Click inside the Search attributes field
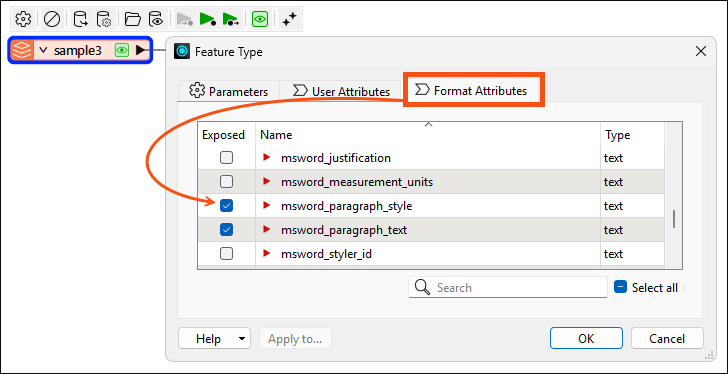Screen dimensions: 728x374 [x=508, y=287]
